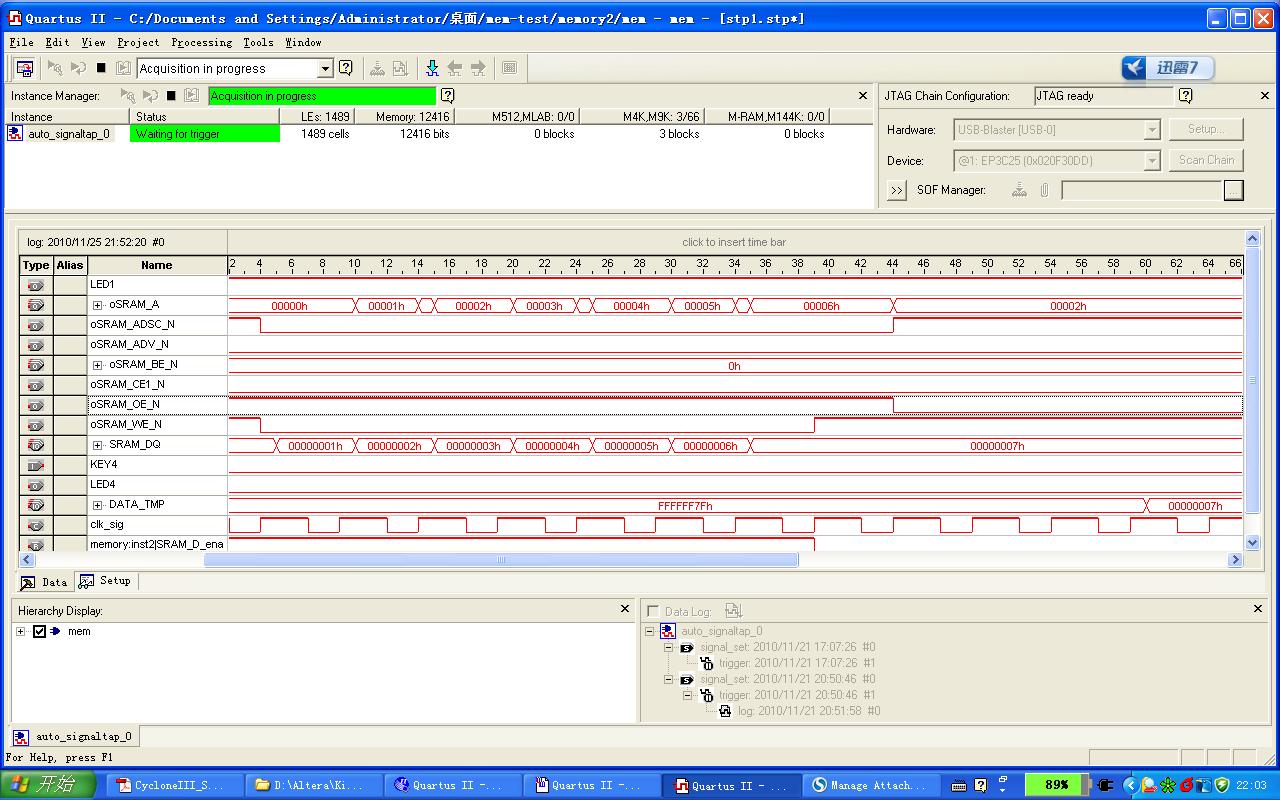Click the blue Program Device download arrow icon
Screen dimensions: 1280x800
tap(432, 68)
